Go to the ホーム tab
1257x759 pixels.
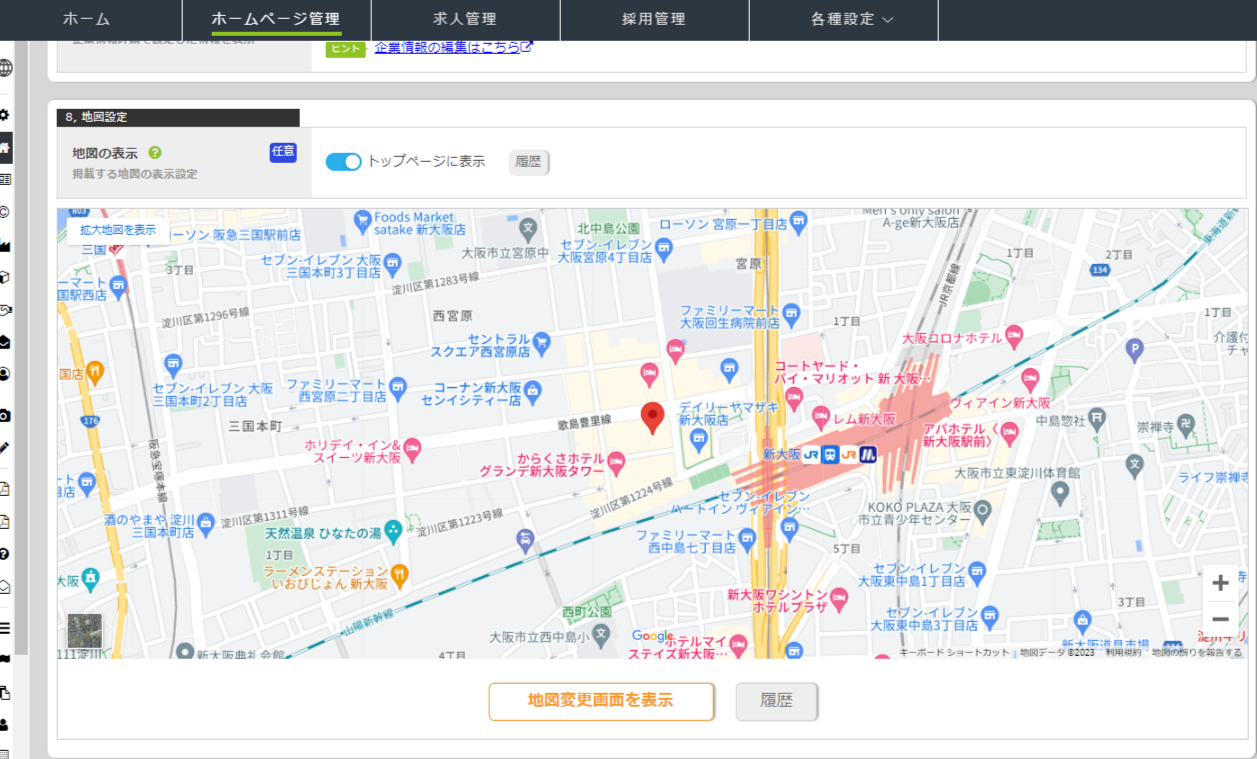coord(86,19)
